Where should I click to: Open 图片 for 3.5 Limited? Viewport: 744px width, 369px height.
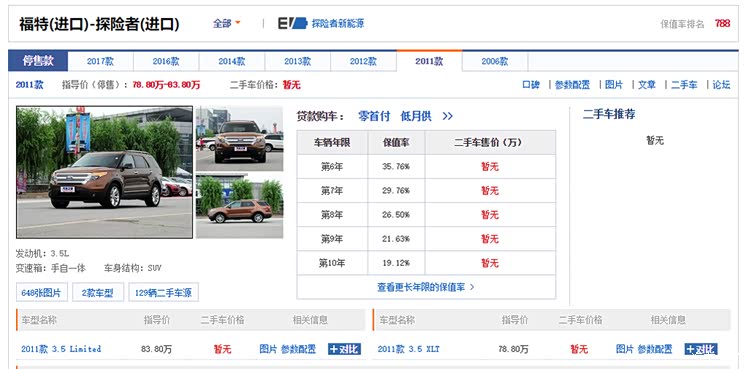pos(268,349)
